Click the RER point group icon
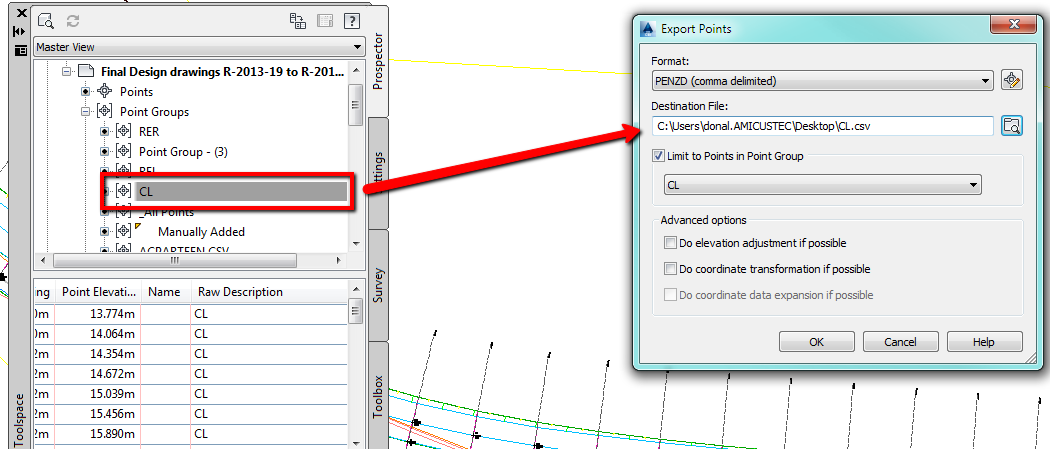This screenshot has height=449, width=1050. pos(123,132)
